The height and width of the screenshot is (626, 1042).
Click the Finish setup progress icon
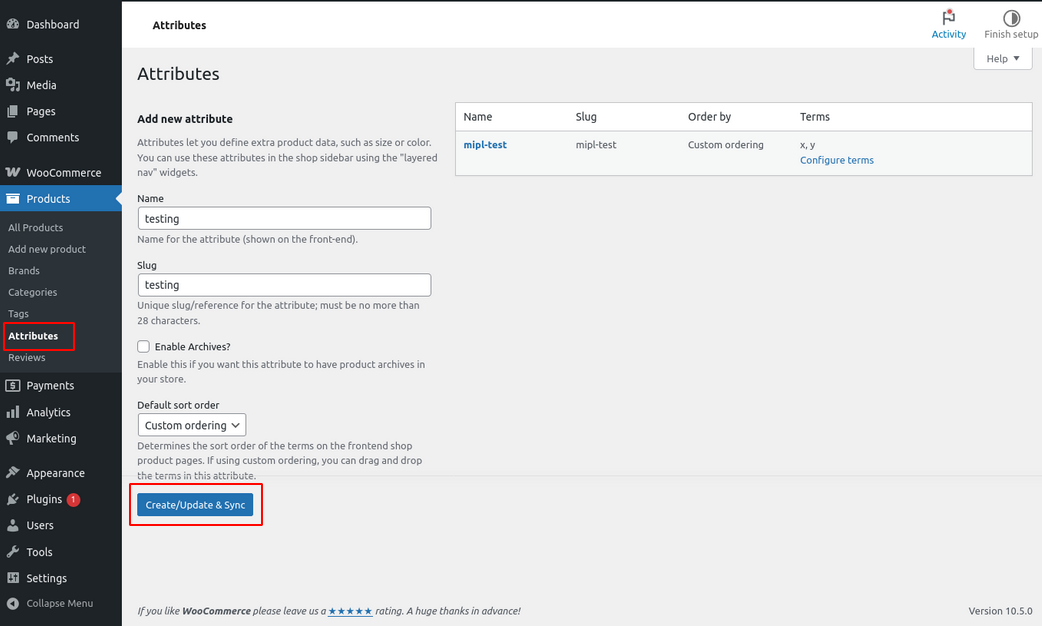pos(1011,18)
